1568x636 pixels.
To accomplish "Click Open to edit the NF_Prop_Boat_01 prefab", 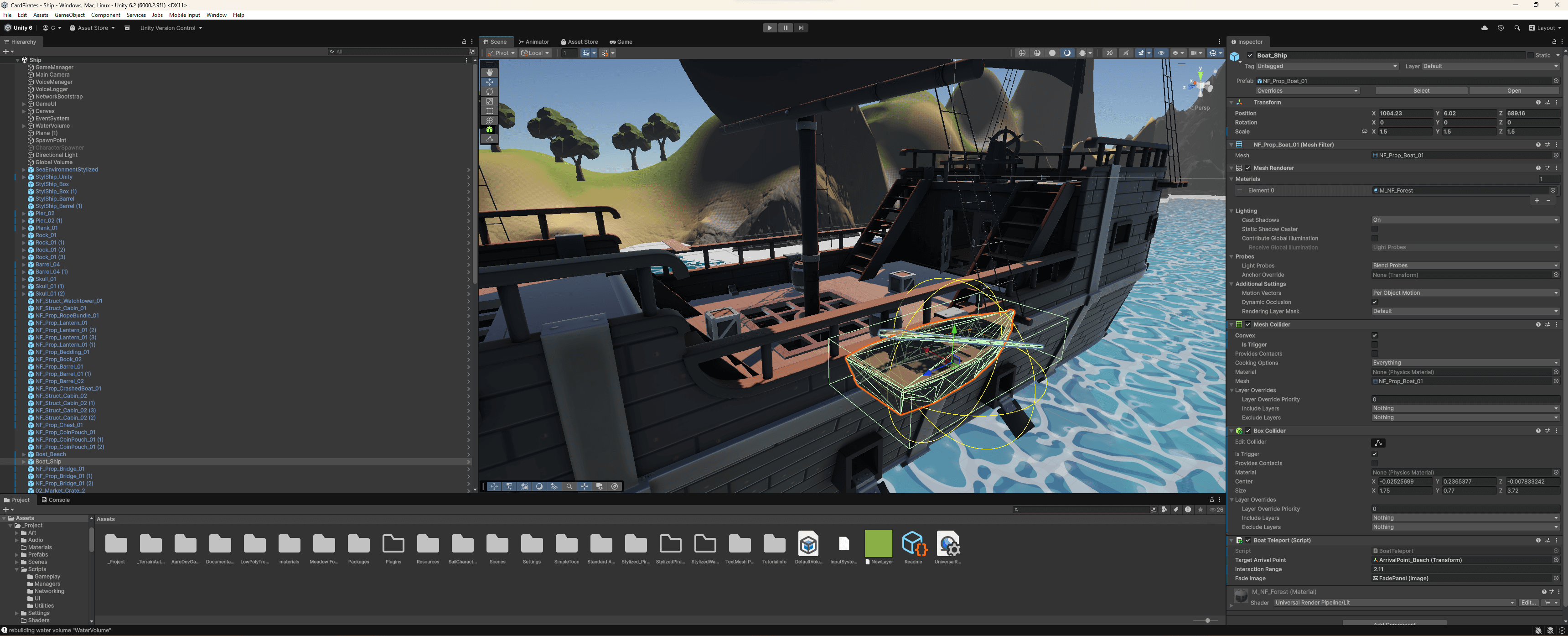I will click(x=1515, y=90).
